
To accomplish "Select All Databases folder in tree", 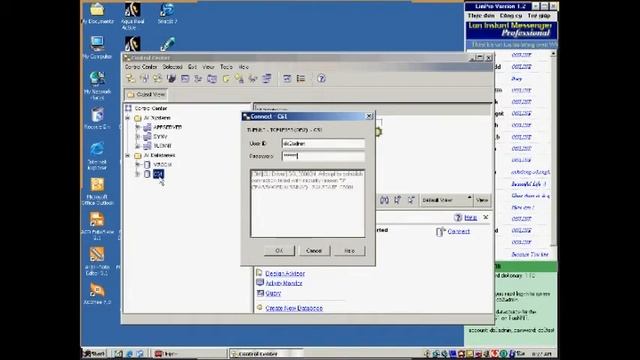I will [159, 155].
